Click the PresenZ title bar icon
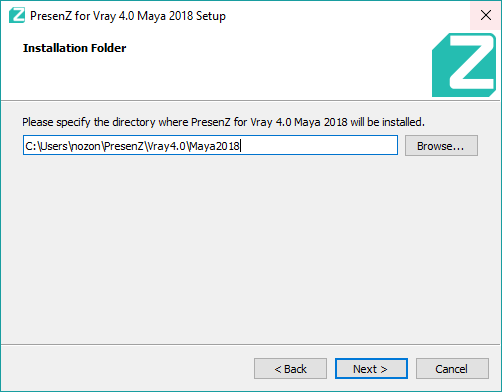The height and width of the screenshot is (392, 502). pos(17,15)
